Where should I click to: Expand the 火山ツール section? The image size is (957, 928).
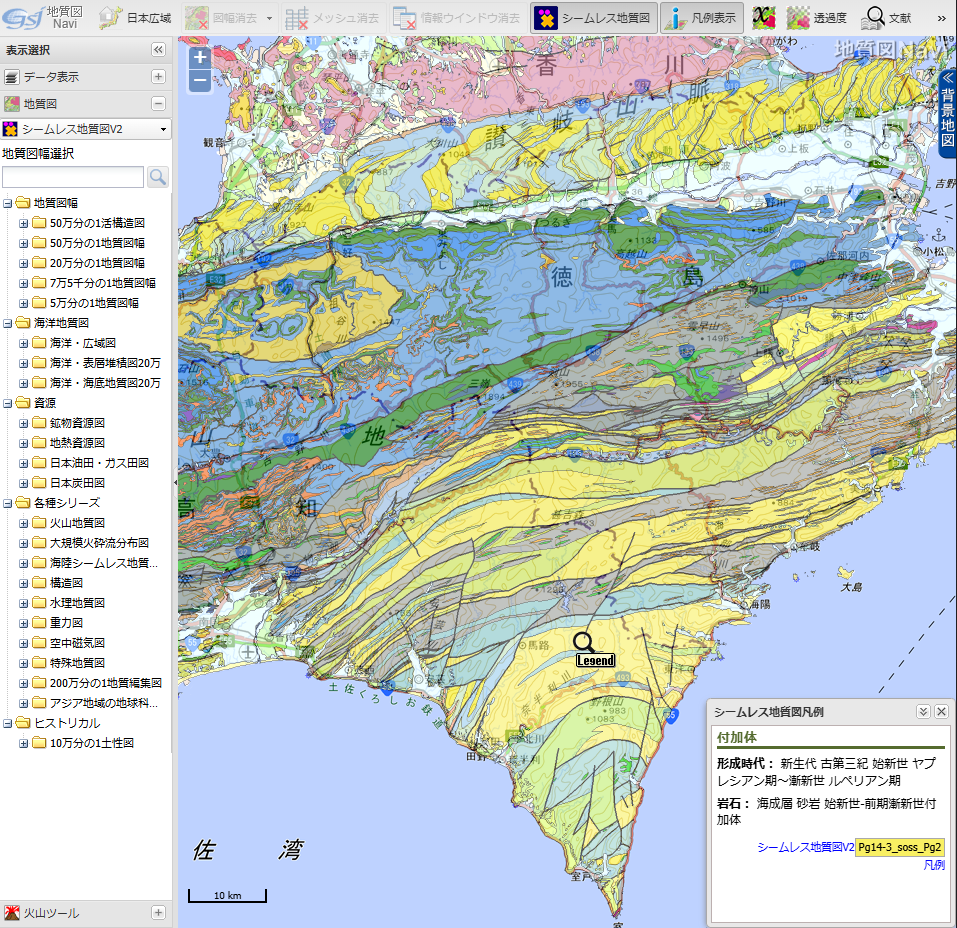click(158, 912)
